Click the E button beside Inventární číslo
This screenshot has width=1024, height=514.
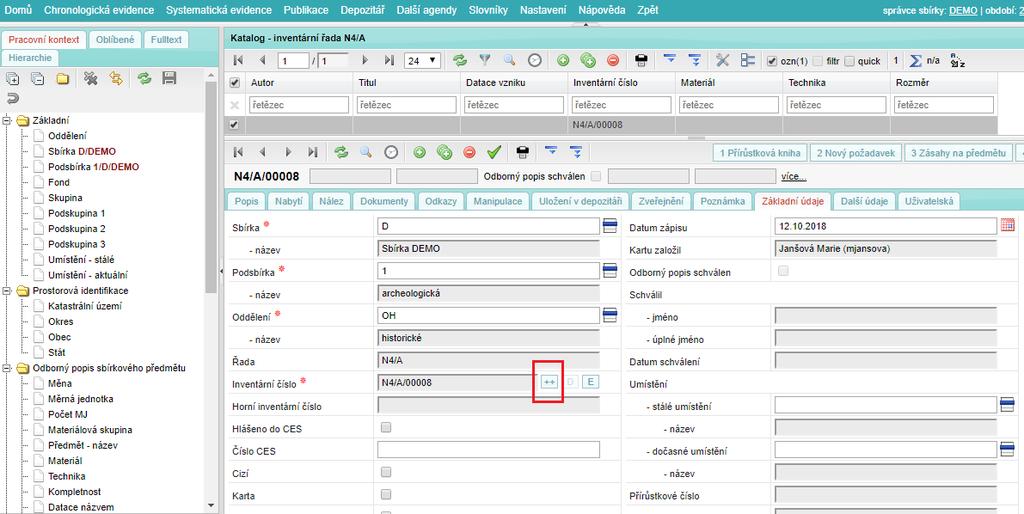pos(590,382)
